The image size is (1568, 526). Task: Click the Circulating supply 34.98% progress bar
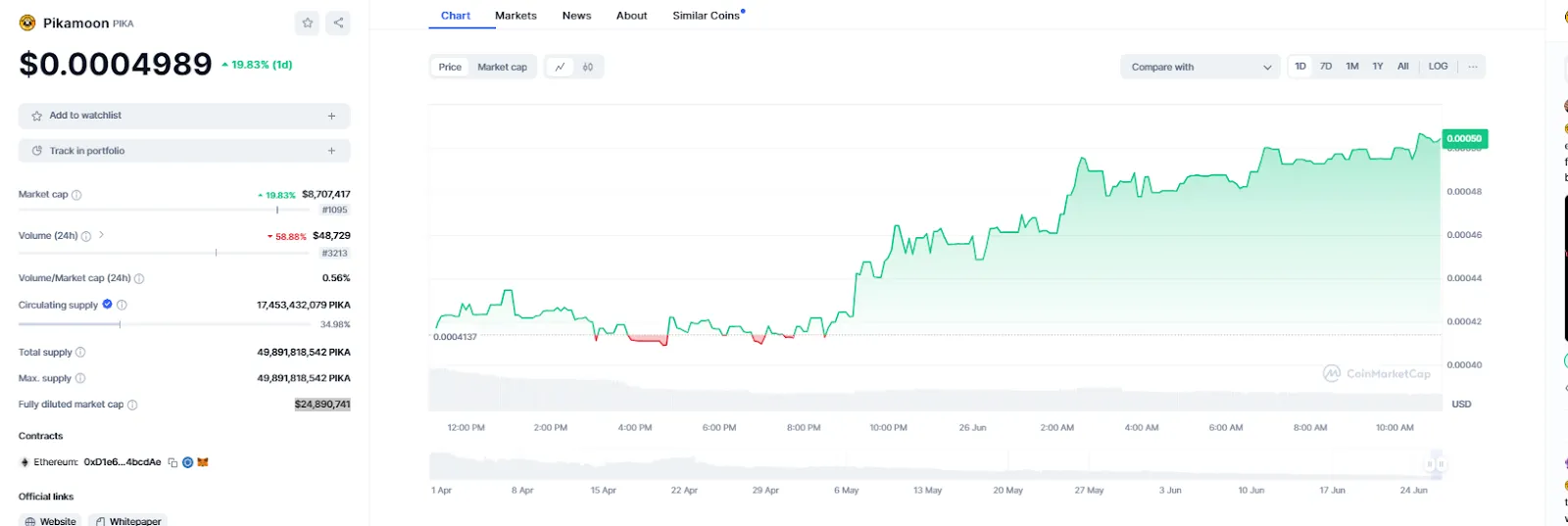(167, 324)
